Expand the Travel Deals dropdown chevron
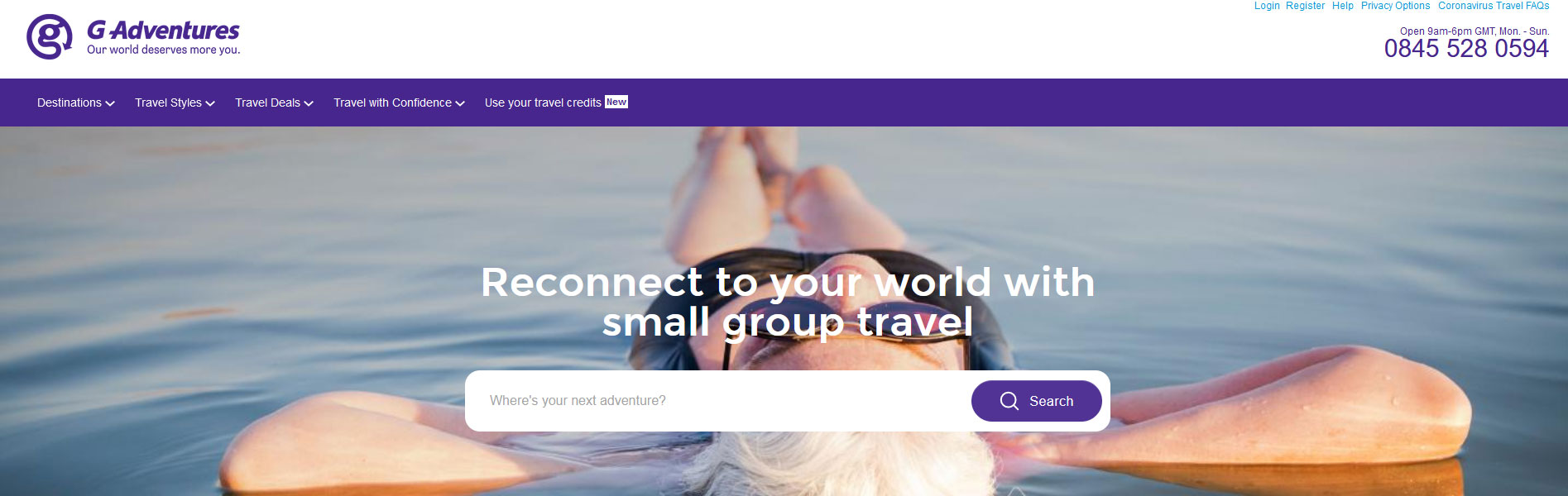 tap(309, 103)
